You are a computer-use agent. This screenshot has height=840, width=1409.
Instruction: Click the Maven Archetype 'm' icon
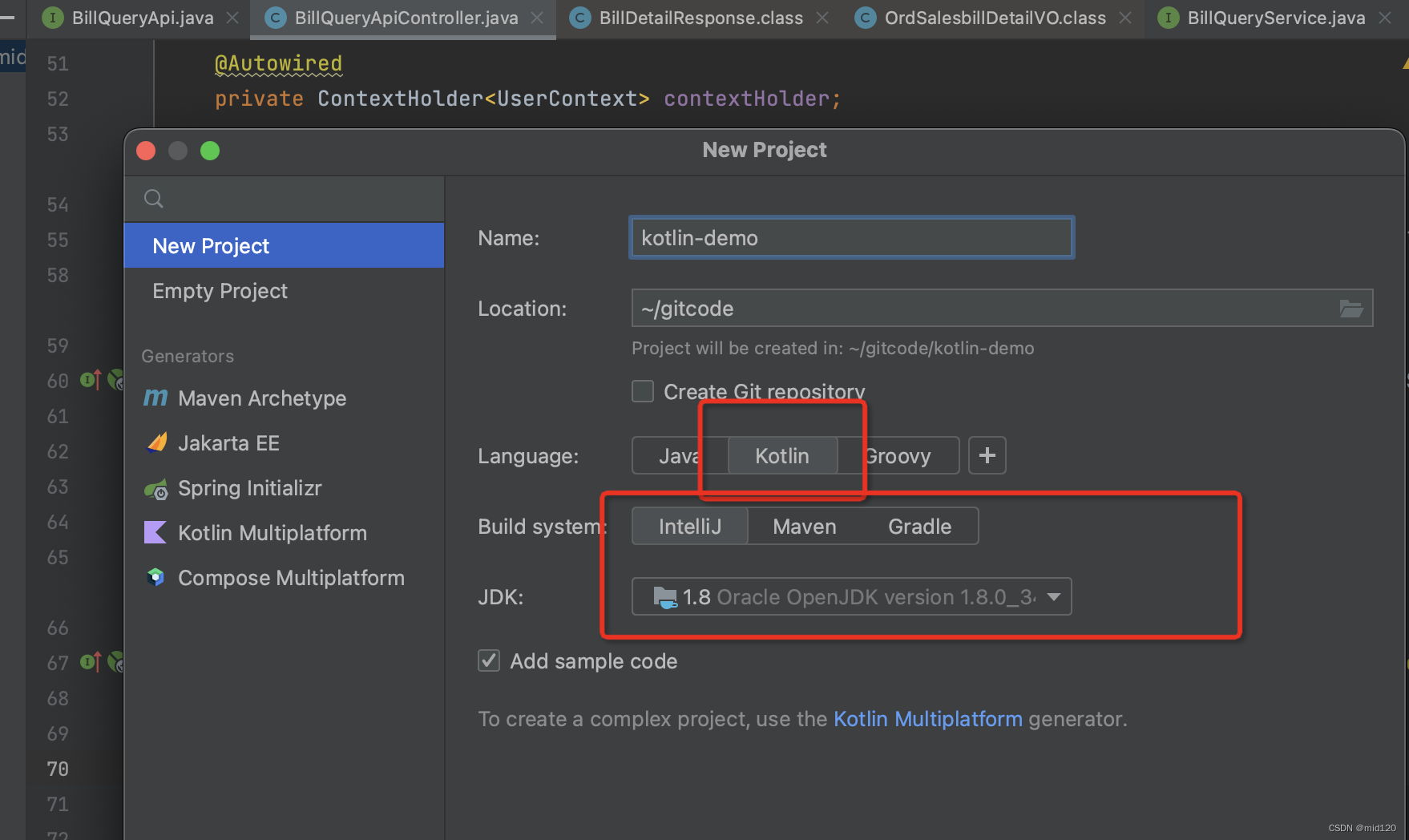click(x=155, y=398)
